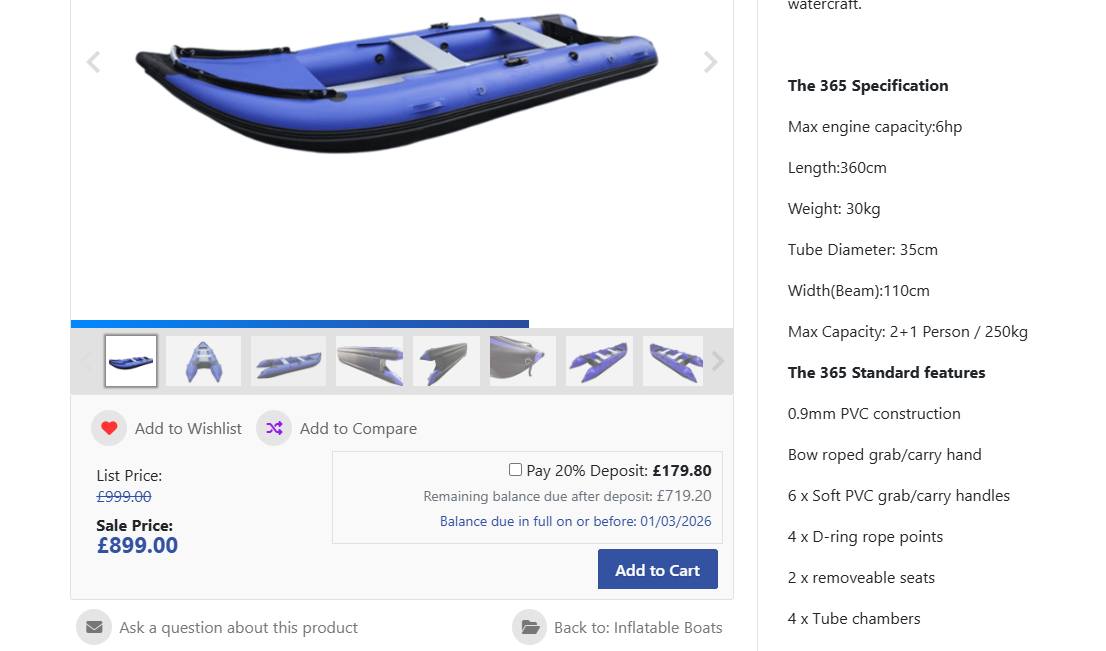The height and width of the screenshot is (651, 1106).
Task: Select the first blue boat side thumbnail
Action: click(130, 361)
